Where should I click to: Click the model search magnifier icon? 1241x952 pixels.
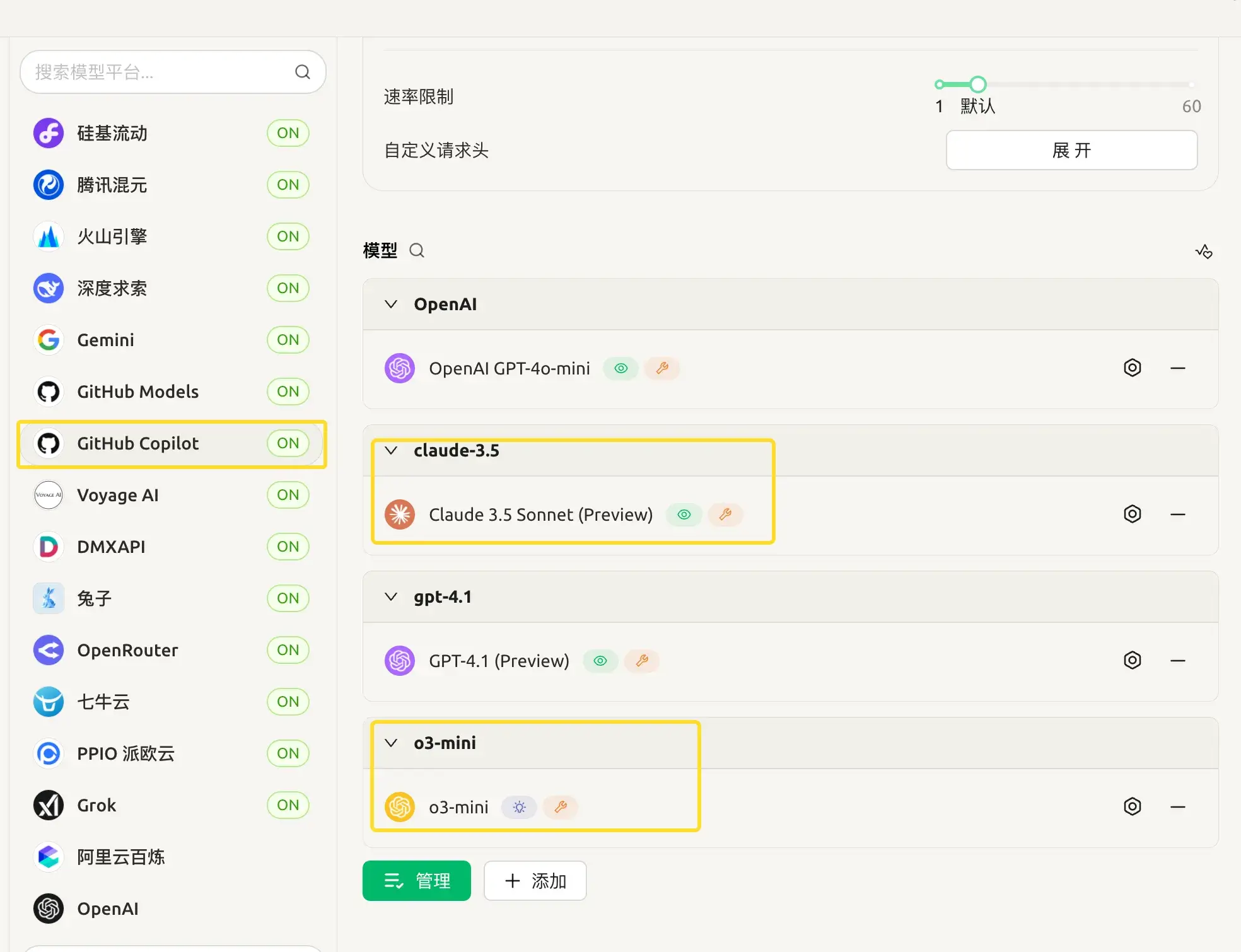[x=417, y=251]
